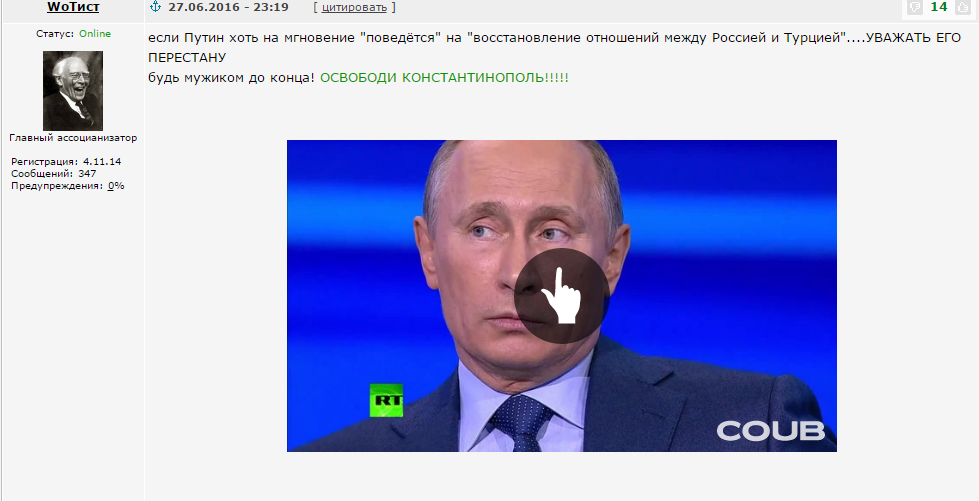Click the thumbs-down rating icon
Image resolution: width=979 pixels, height=501 pixels.
pyautogui.click(x=915, y=7)
